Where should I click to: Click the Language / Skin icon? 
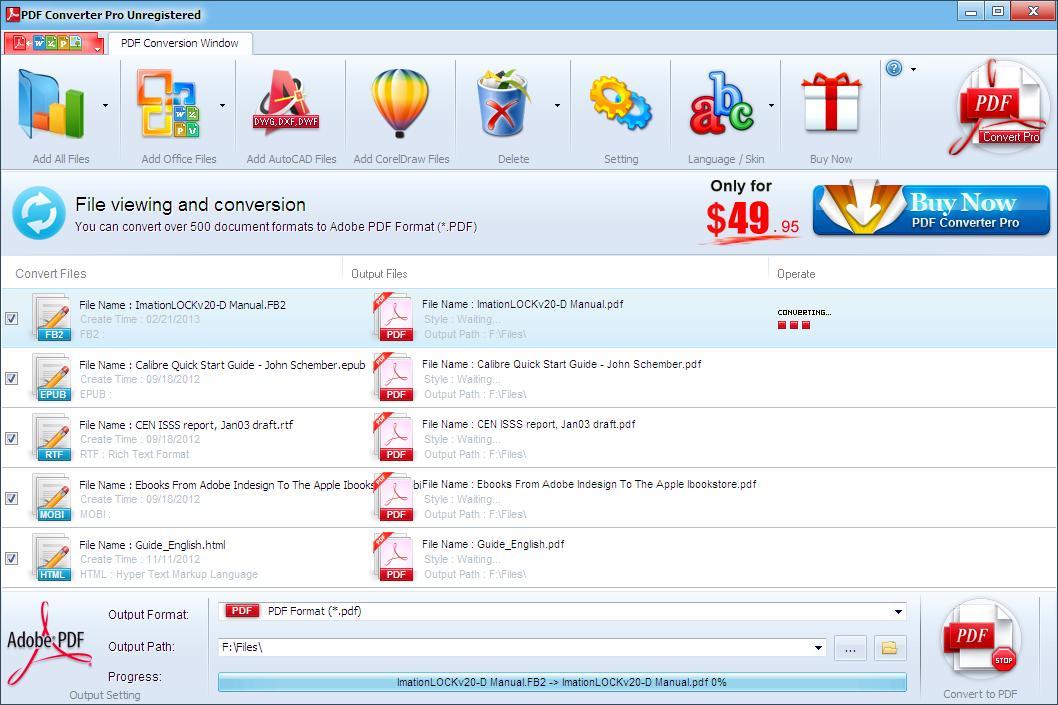[x=720, y=105]
